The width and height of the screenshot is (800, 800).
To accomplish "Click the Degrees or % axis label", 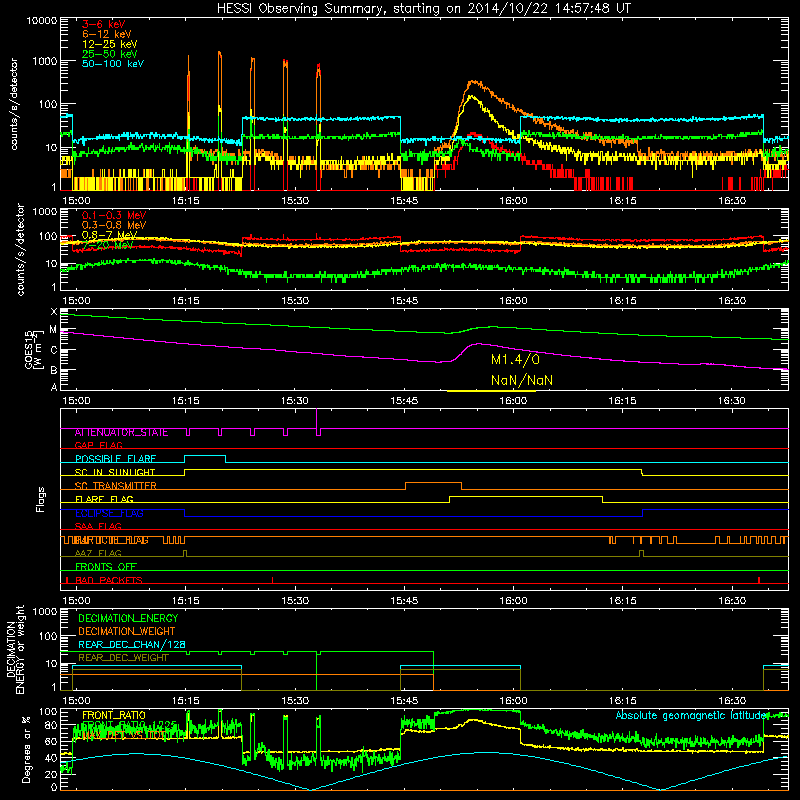I will (26, 749).
